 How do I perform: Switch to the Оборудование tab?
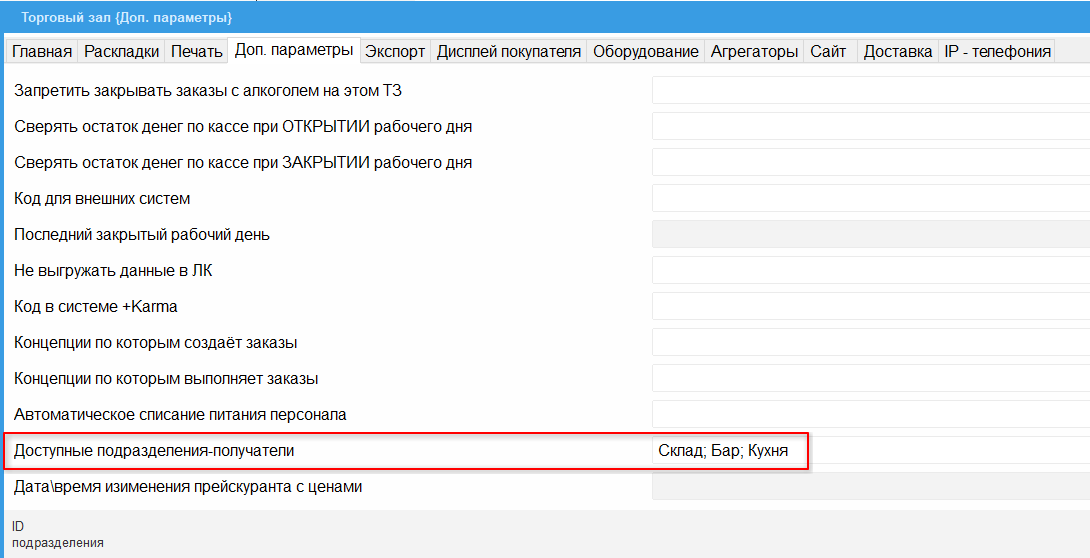646,51
